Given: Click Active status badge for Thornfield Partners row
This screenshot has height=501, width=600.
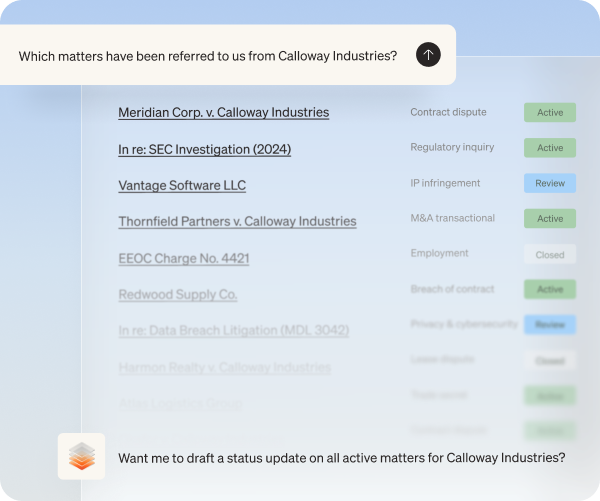Looking at the screenshot, I should [x=550, y=219].
